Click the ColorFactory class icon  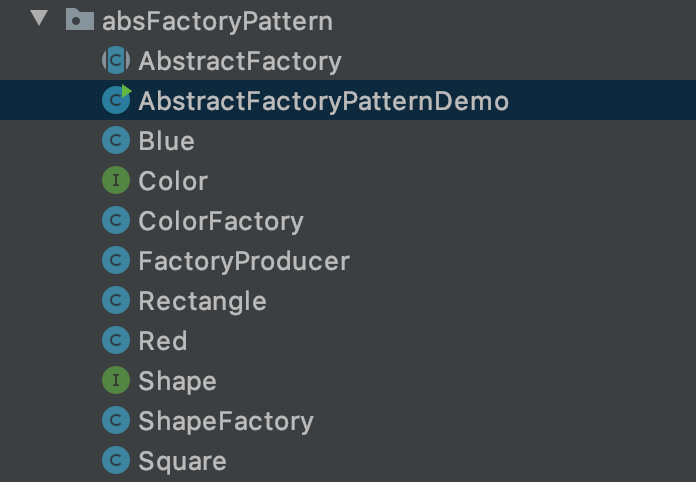(x=116, y=221)
